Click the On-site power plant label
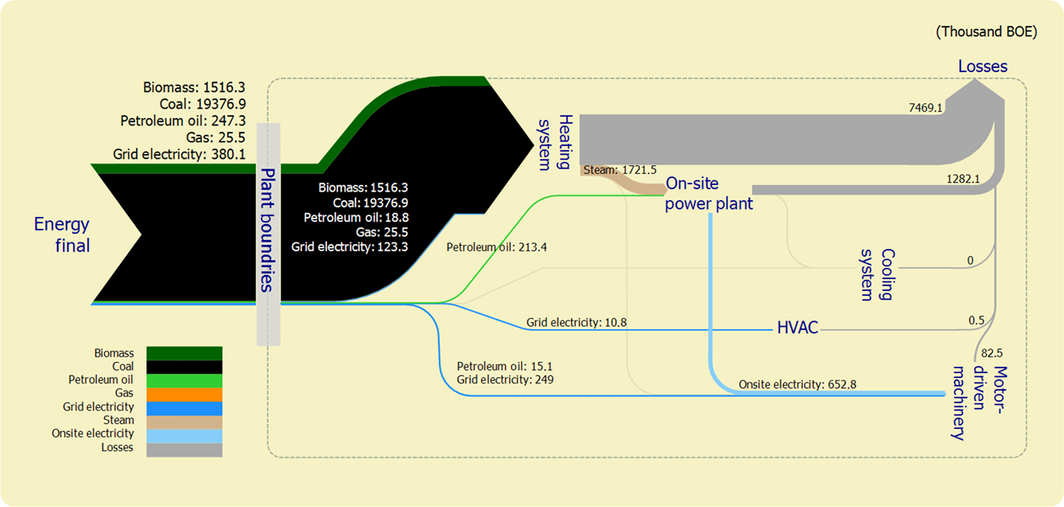1064x507 pixels. point(709,194)
